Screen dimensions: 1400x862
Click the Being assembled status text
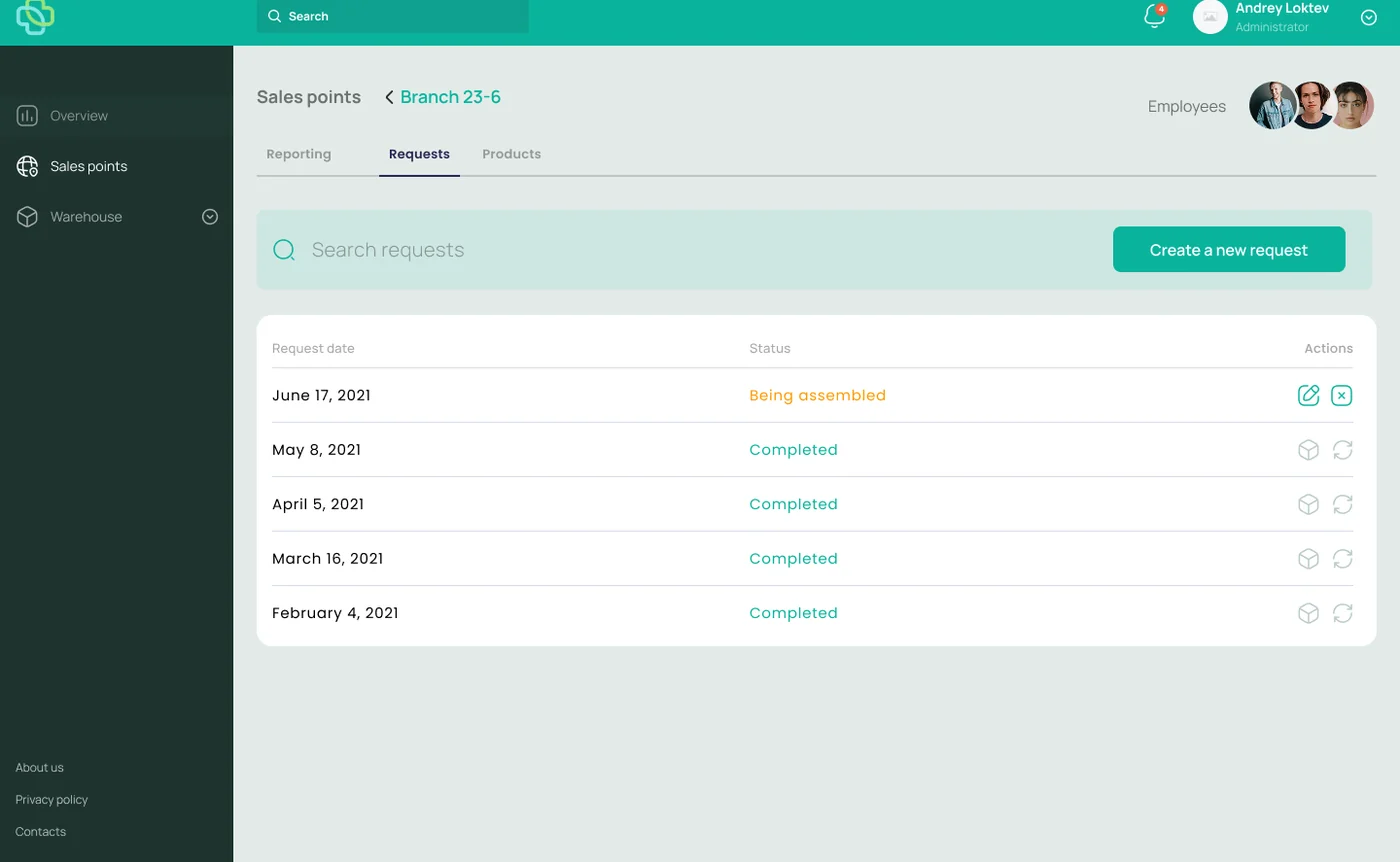coord(817,395)
